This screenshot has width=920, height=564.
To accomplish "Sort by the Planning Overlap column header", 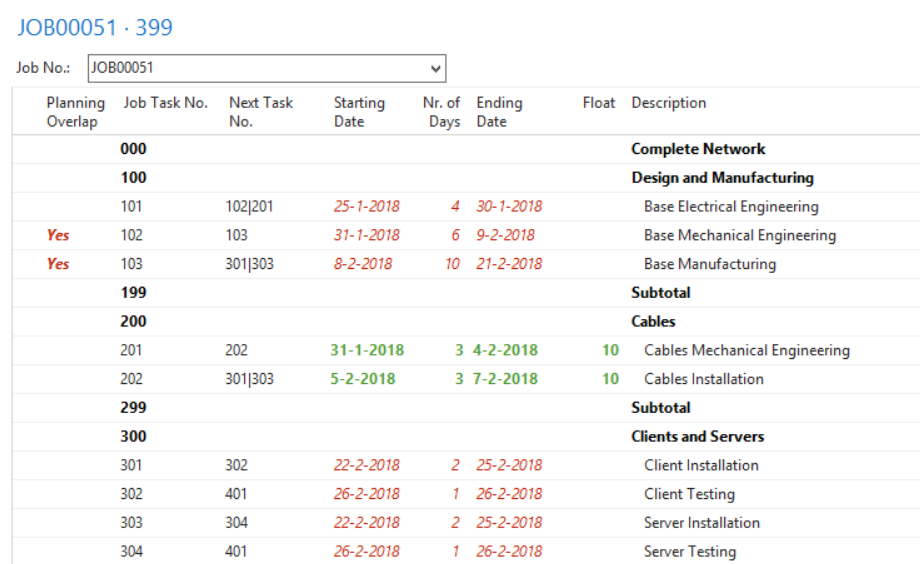I will 76,112.
